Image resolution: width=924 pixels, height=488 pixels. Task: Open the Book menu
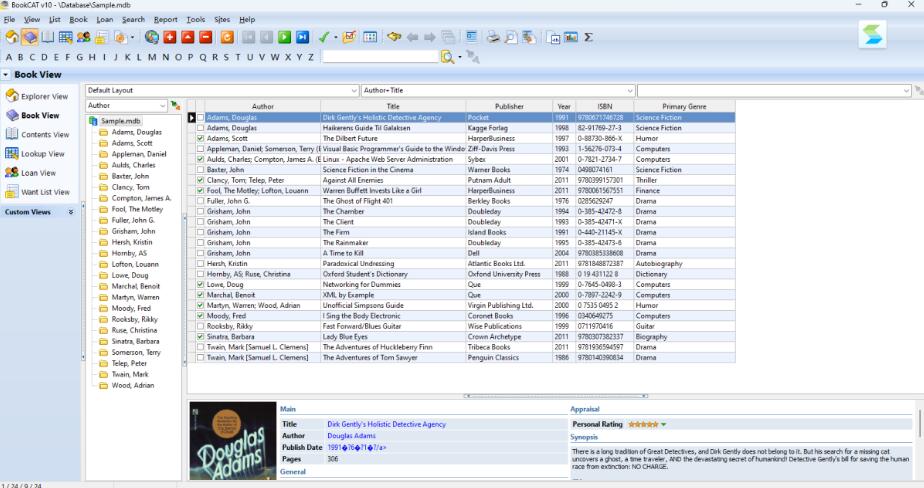click(x=78, y=19)
